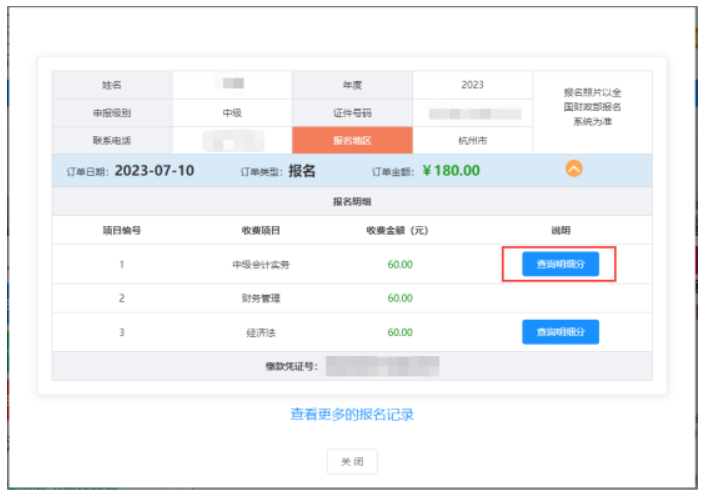Click the 60.00 amount for 财务管理
This screenshot has height=499, width=715.
(x=400, y=298)
